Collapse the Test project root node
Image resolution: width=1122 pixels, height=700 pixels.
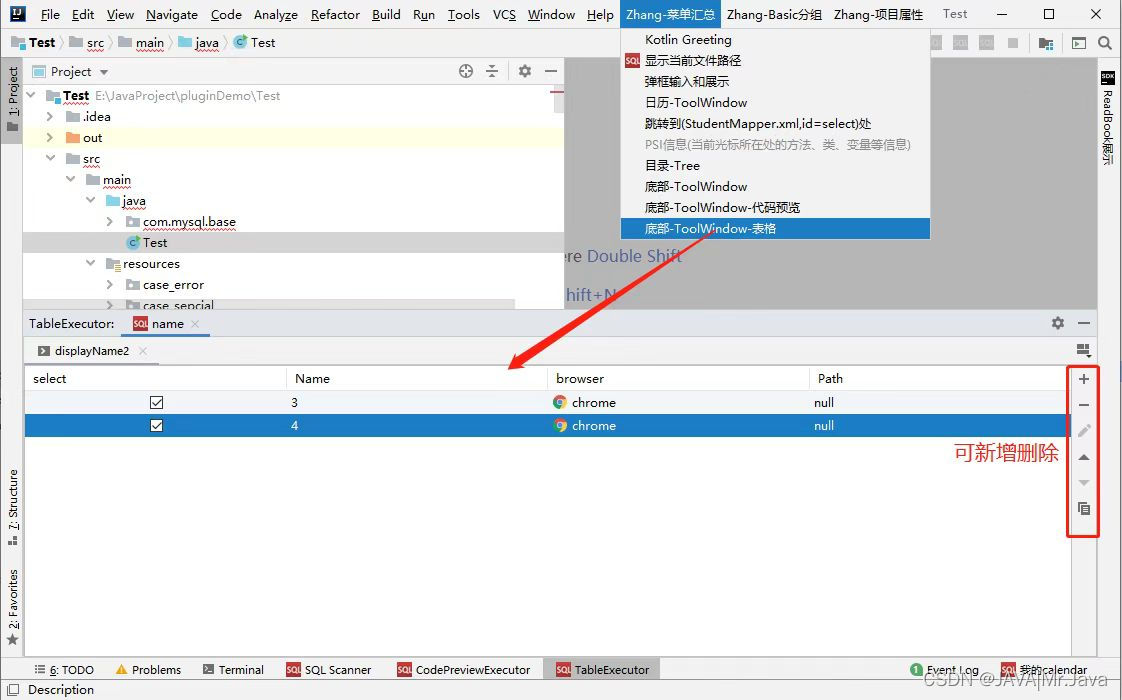(31, 95)
